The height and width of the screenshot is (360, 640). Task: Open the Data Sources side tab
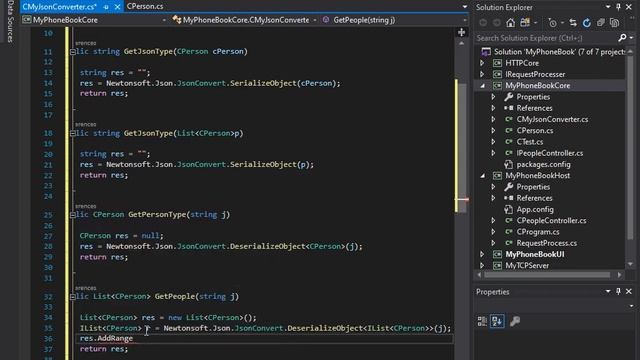10,21
